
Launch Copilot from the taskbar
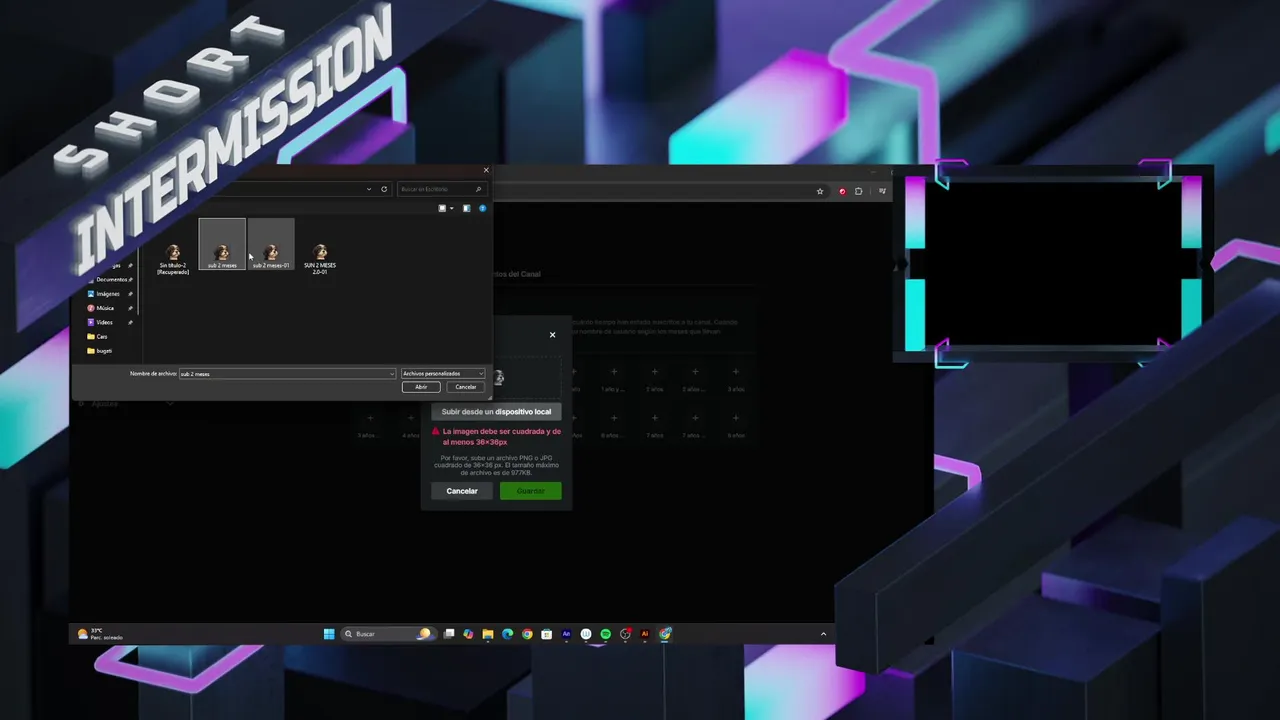(x=468, y=634)
